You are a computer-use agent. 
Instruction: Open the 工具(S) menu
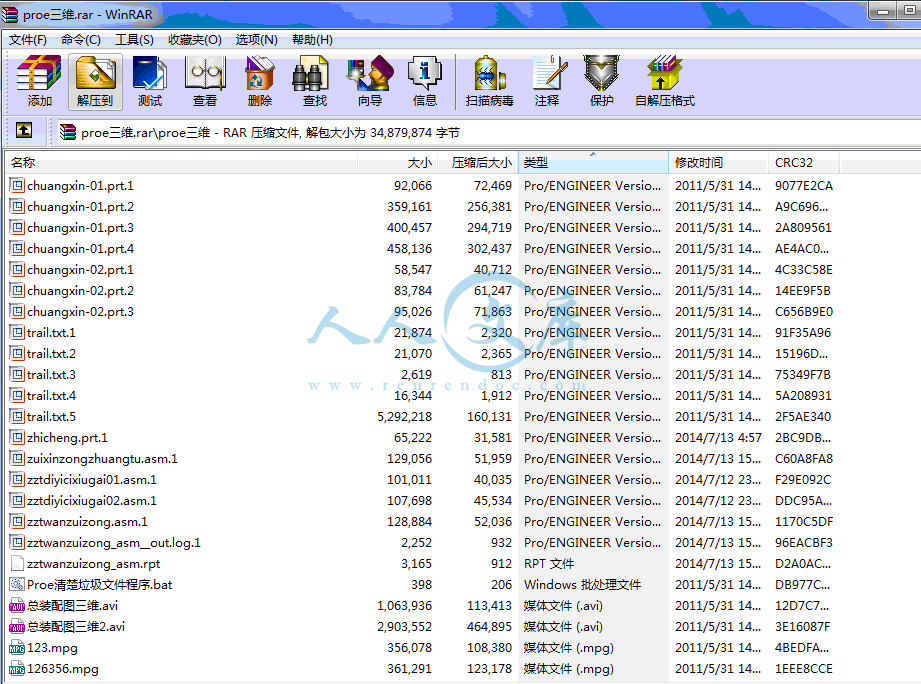[x=135, y=39]
